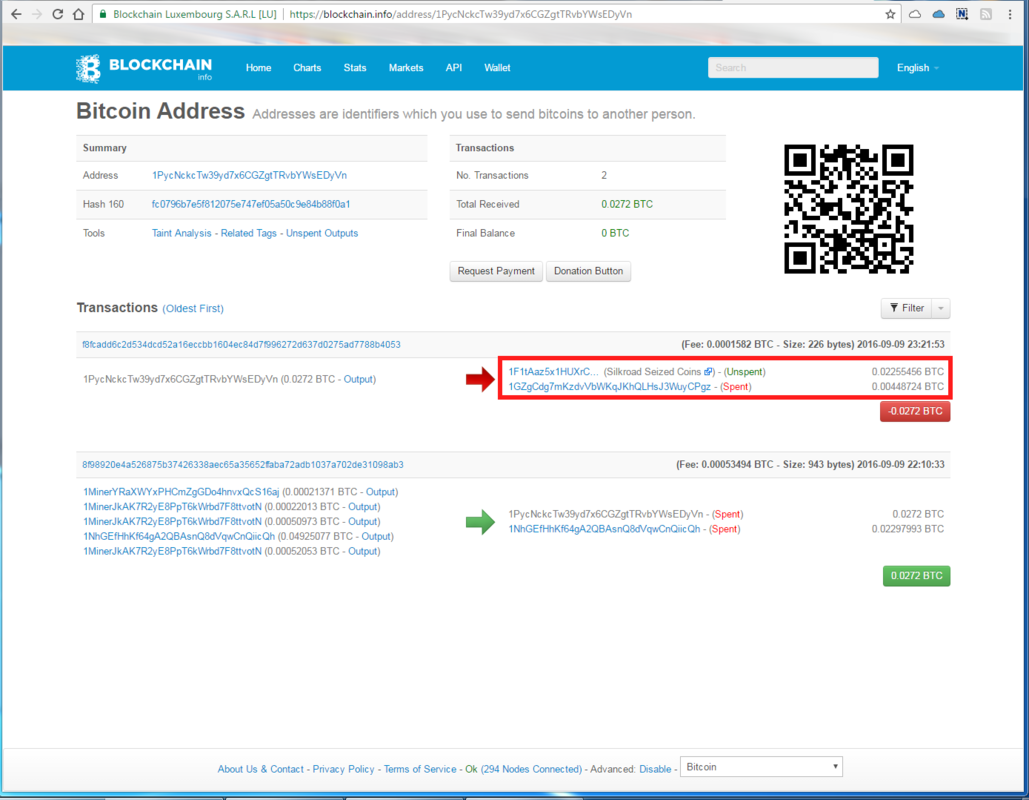The image size is (1029, 800).
Task: Click Spent link for 1GZgCdg7 output
Action: pyautogui.click(x=735, y=387)
